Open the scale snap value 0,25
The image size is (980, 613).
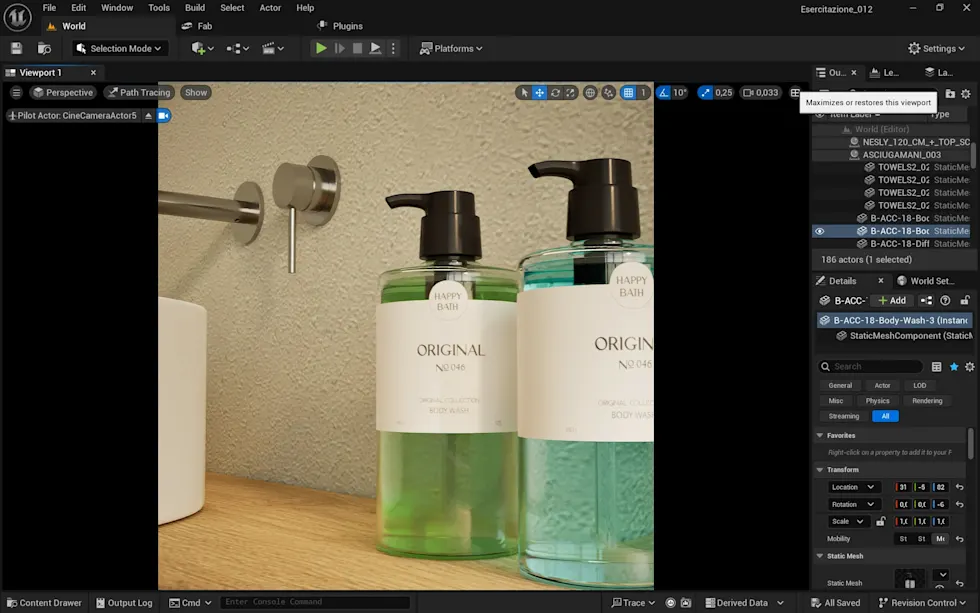[x=724, y=92]
